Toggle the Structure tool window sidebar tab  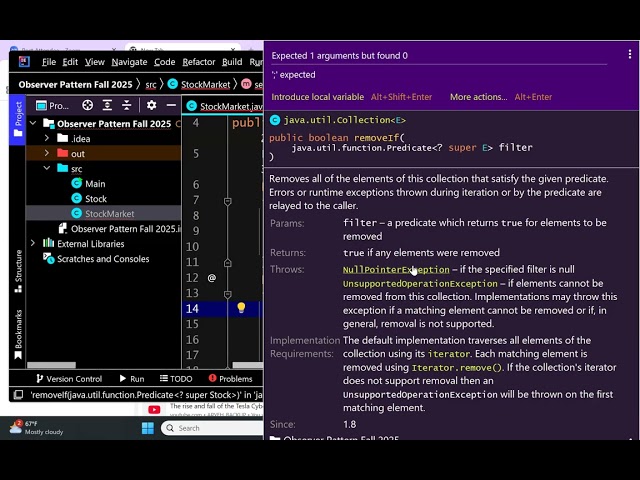(18, 271)
